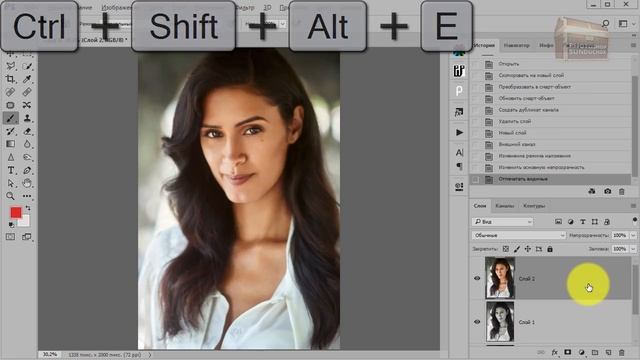The width and height of the screenshot is (640, 360).
Task: Open the layer fill slider arrow
Action: tap(633, 249)
